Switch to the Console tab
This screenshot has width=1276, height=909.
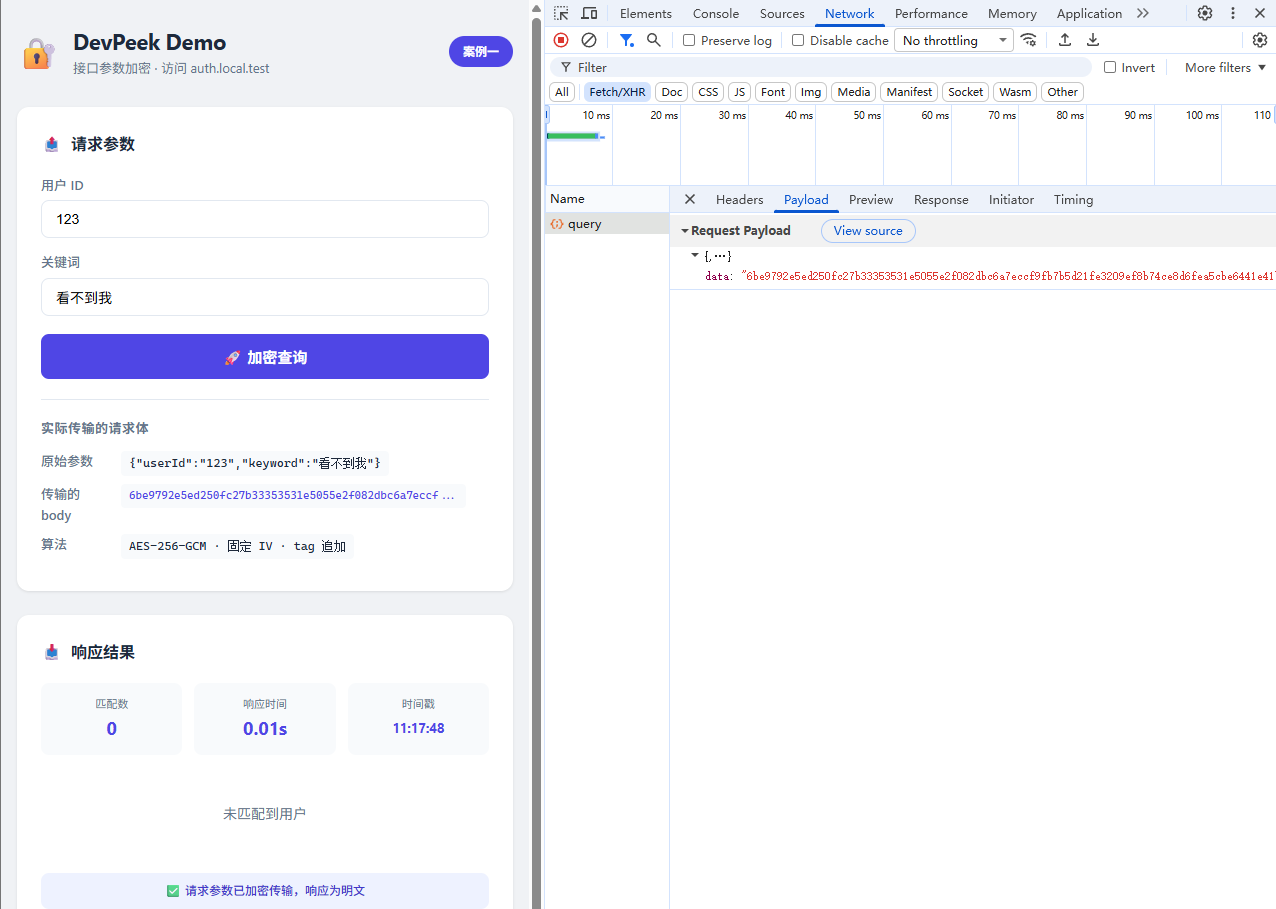[x=716, y=13]
